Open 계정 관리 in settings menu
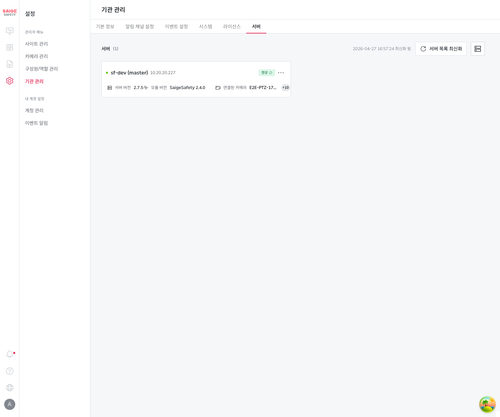The width and height of the screenshot is (500, 417). [x=34, y=110]
